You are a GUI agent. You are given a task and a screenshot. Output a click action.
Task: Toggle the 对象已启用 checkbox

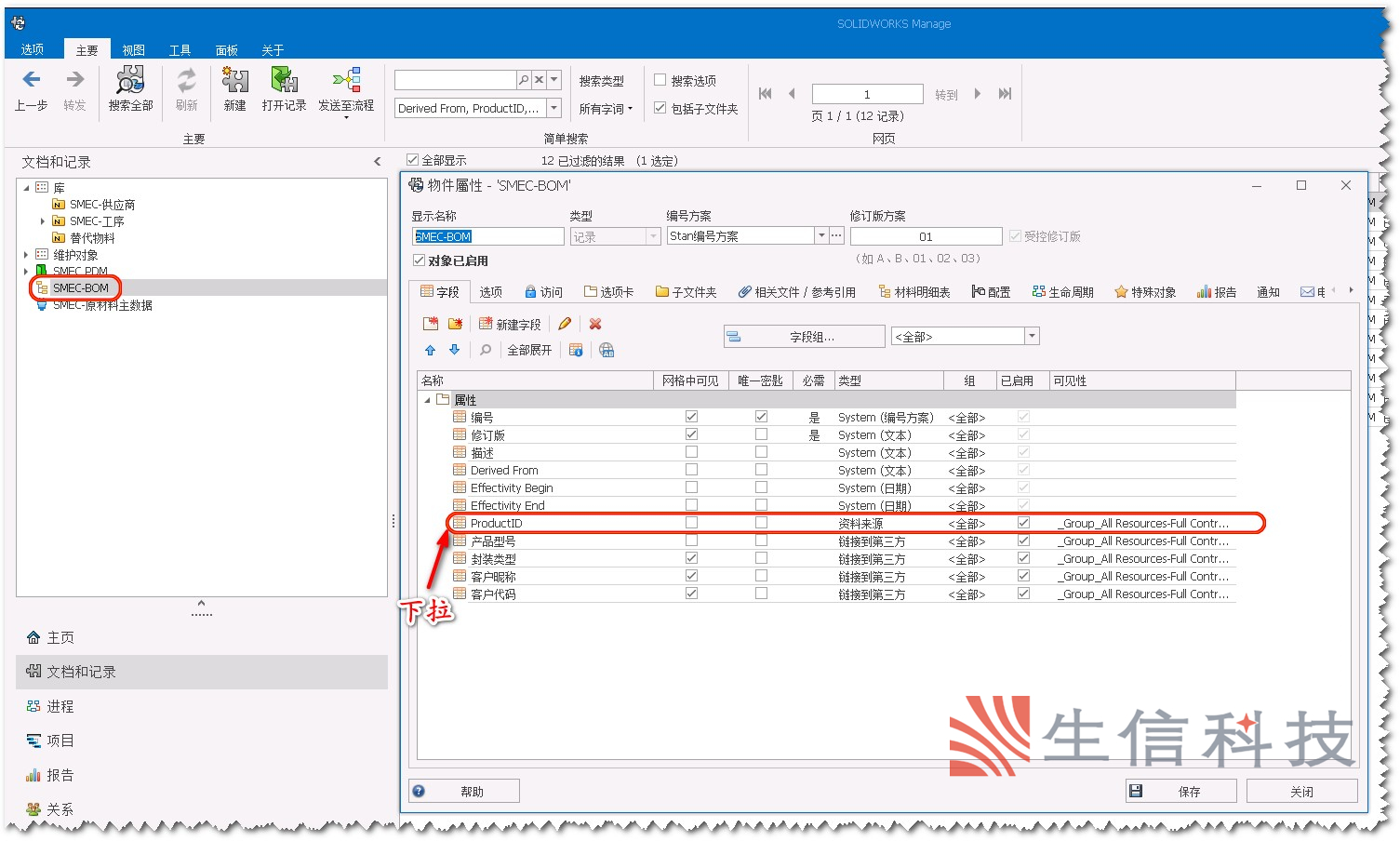(x=419, y=260)
